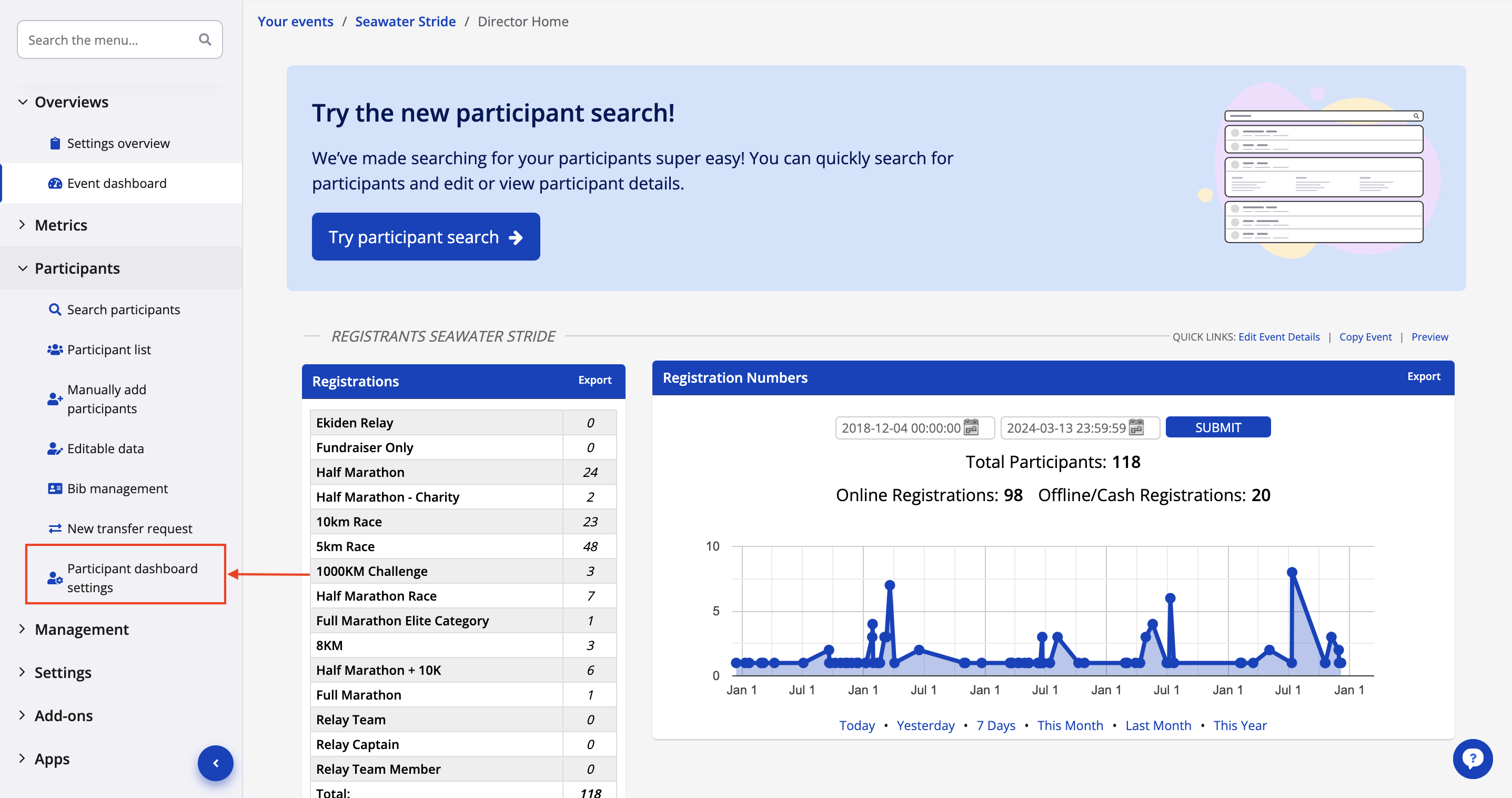Open the help chat bubble icon
The image size is (1512, 798).
1472,759
